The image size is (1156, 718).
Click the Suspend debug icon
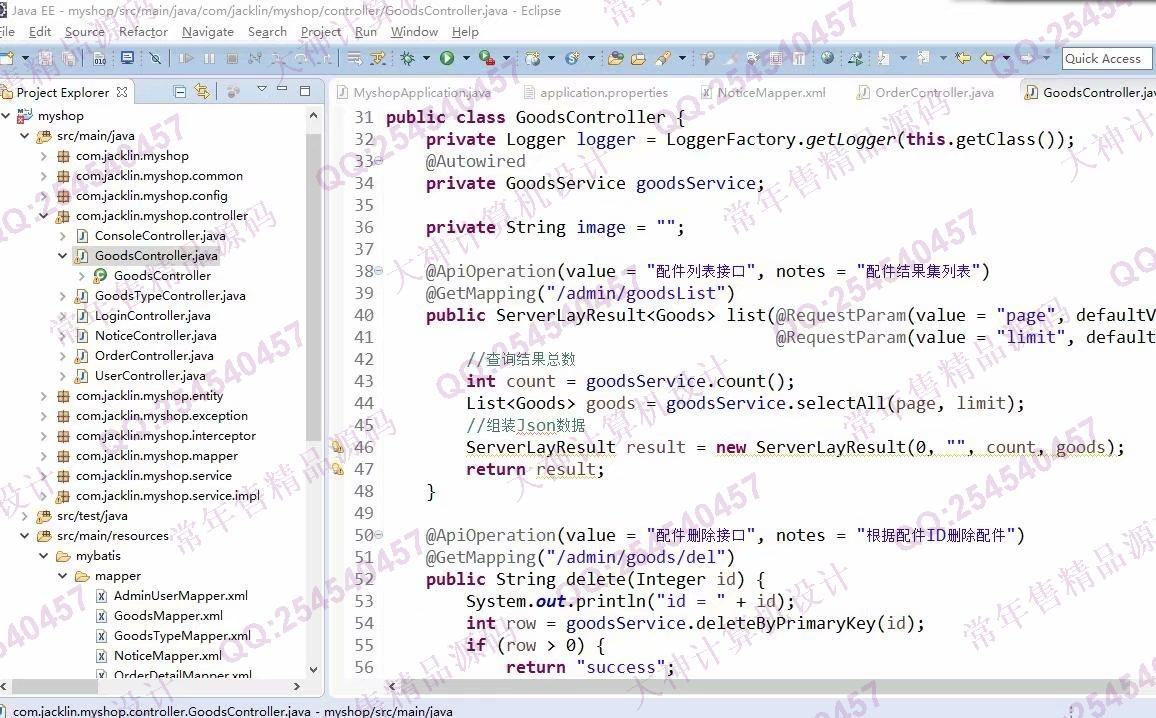tap(209, 58)
